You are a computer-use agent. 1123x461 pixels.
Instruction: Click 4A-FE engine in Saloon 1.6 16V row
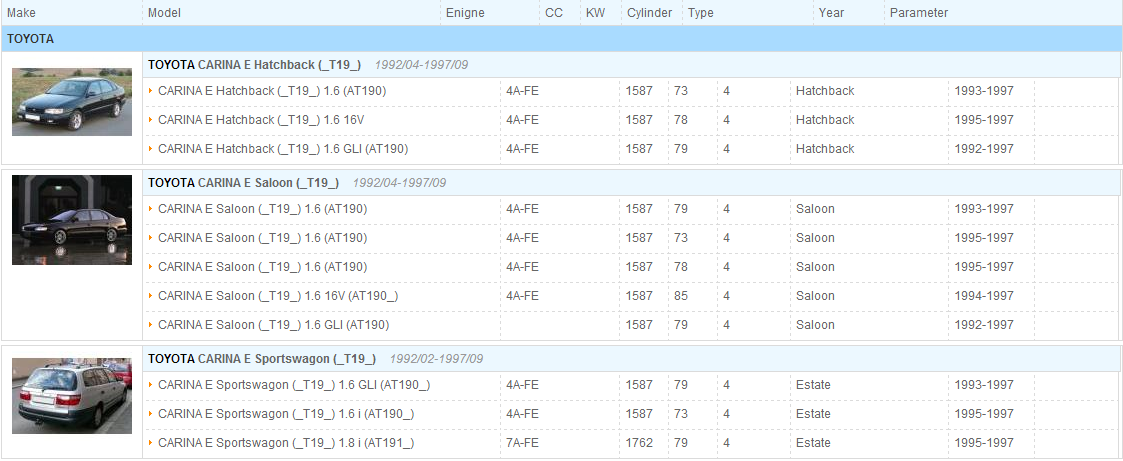point(522,296)
